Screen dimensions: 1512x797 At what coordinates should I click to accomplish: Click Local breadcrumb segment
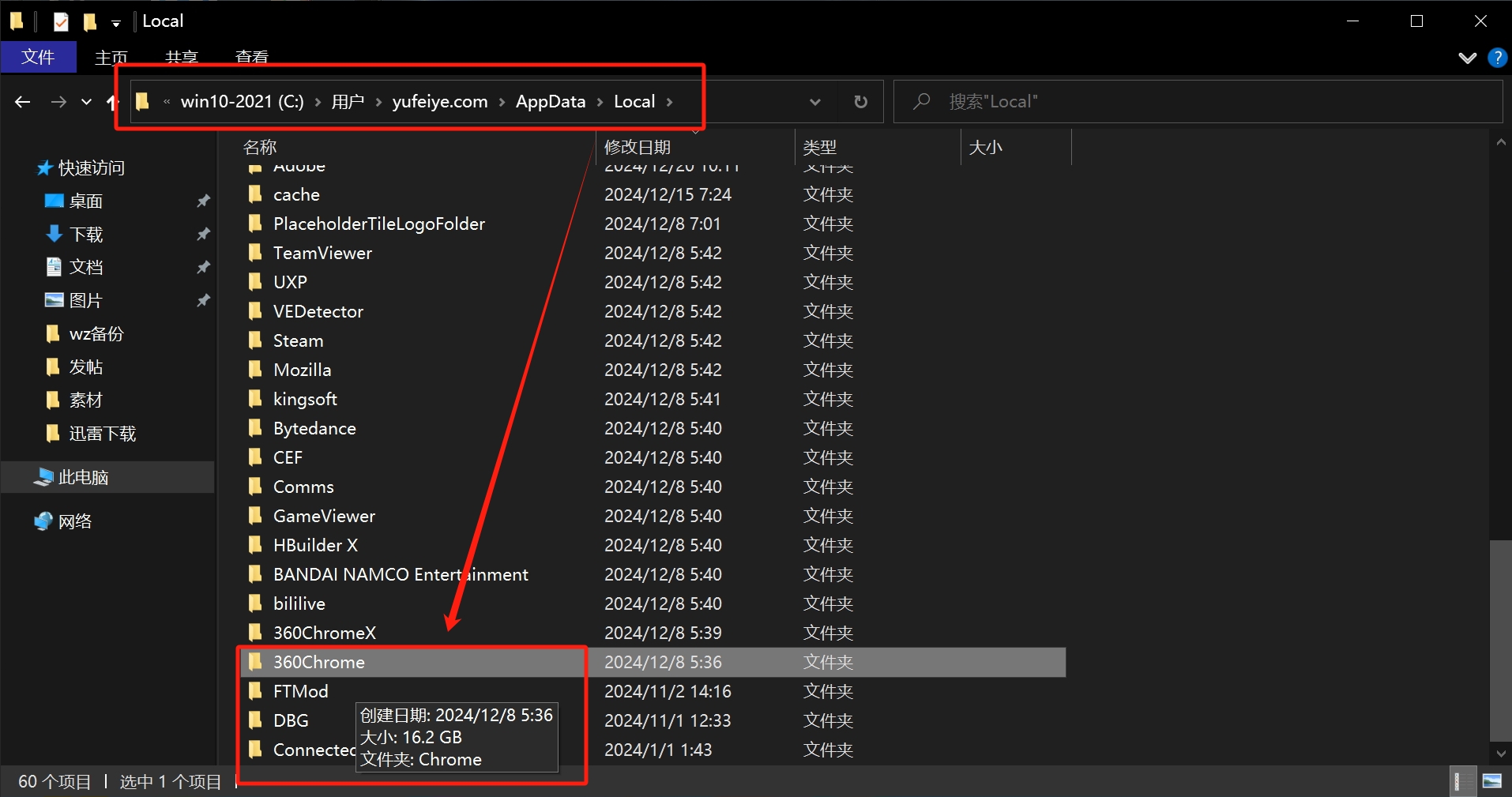[x=634, y=101]
